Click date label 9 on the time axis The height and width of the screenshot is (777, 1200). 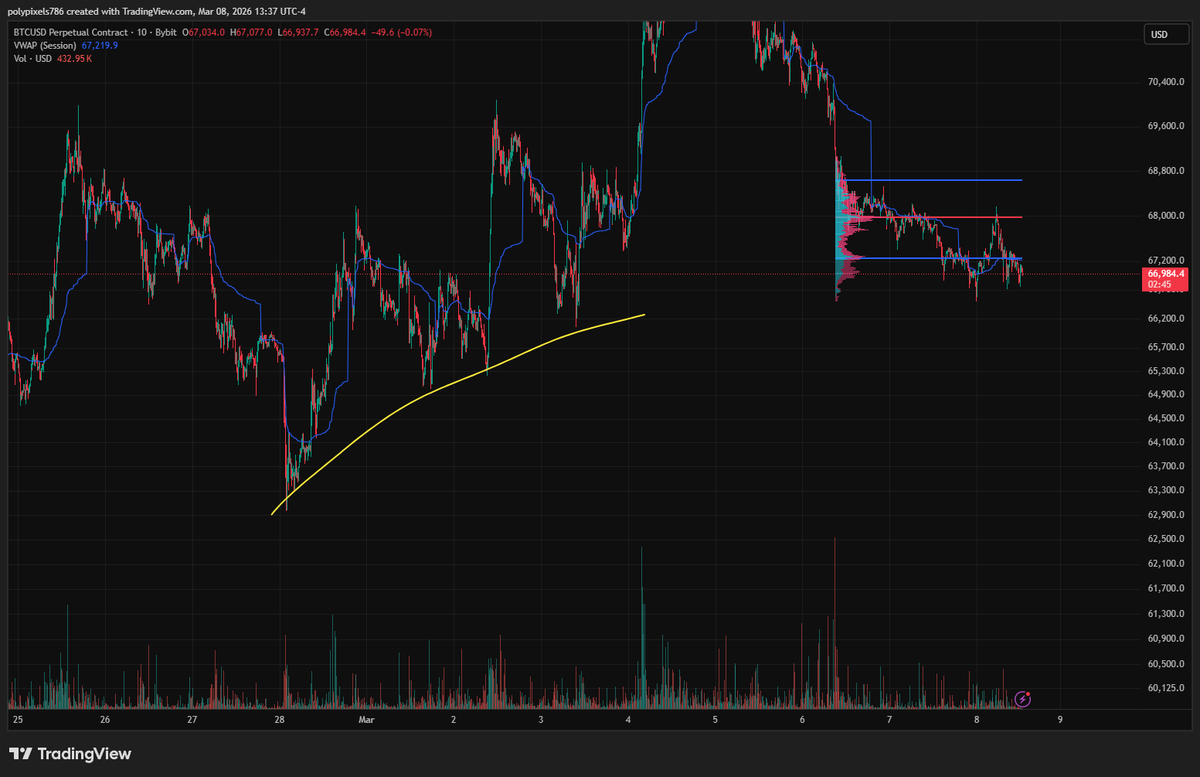[1060, 719]
